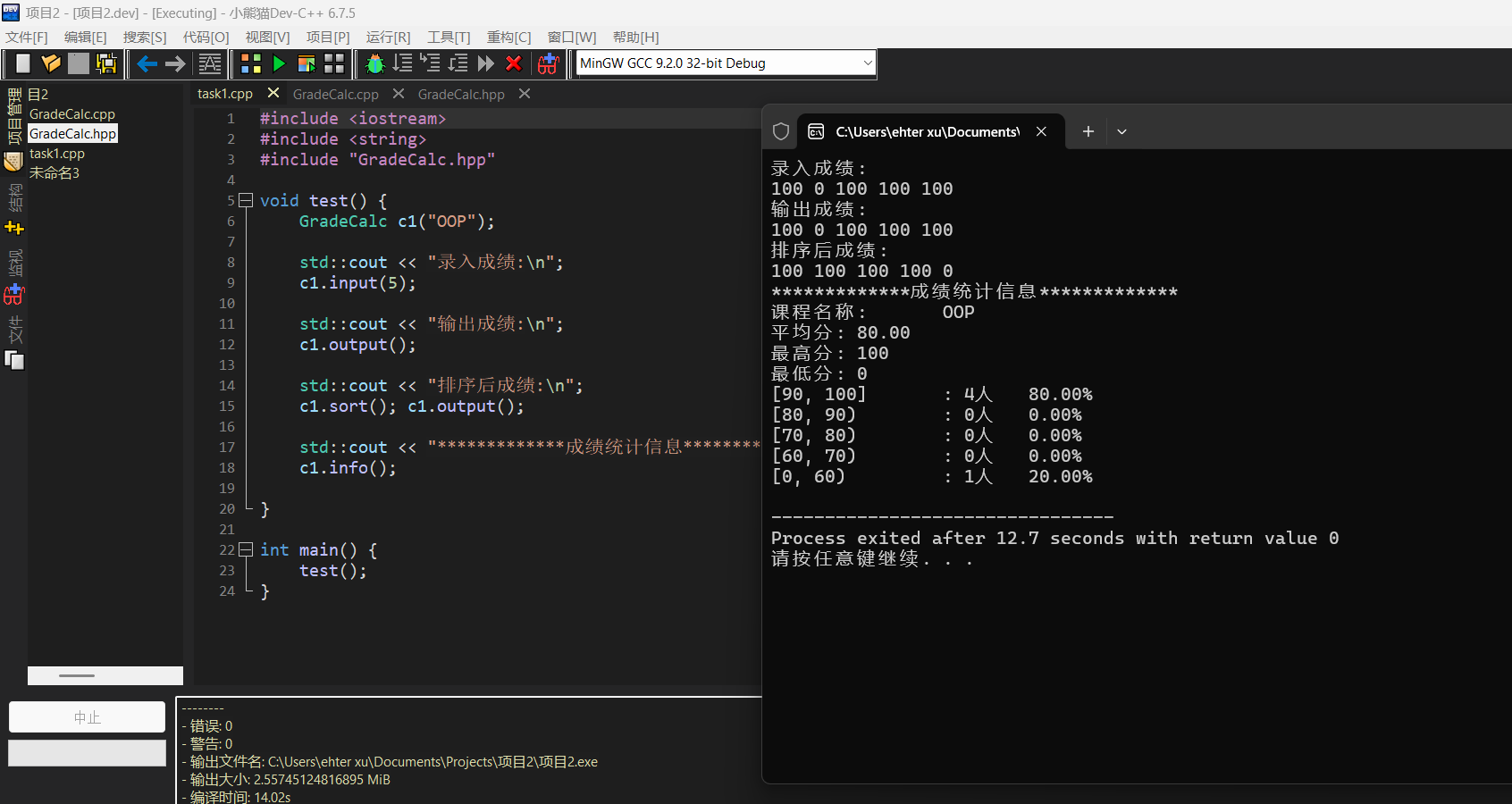Switch to the GradeCalc.cpp editor tab

(x=336, y=94)
